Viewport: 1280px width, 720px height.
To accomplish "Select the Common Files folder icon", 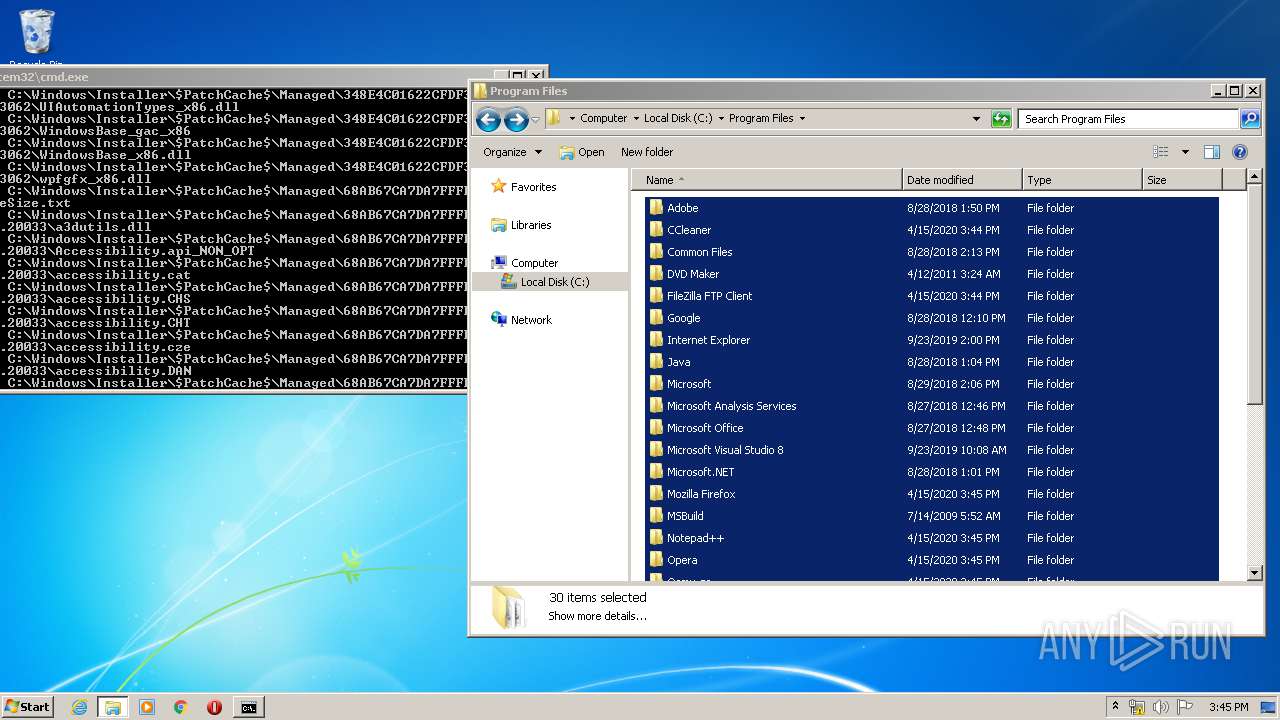I will point(656,252).
